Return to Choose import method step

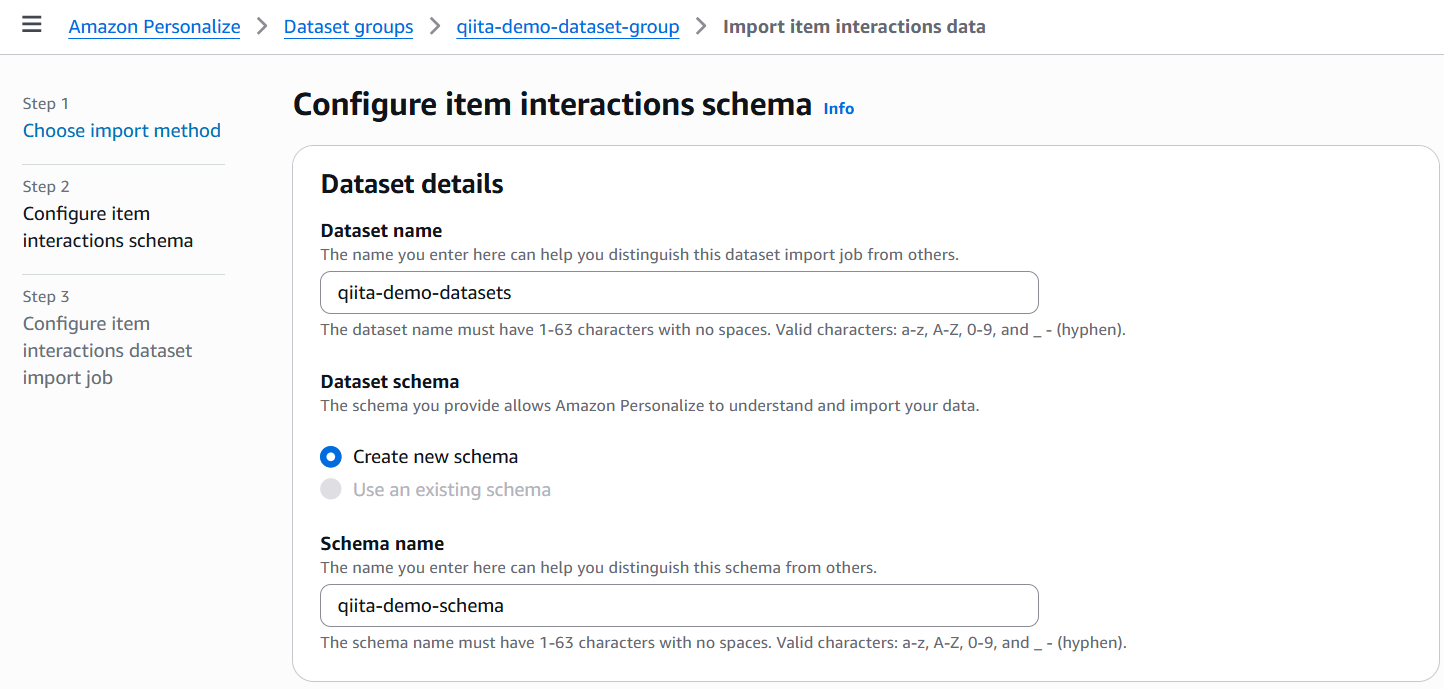coord(122,131)
